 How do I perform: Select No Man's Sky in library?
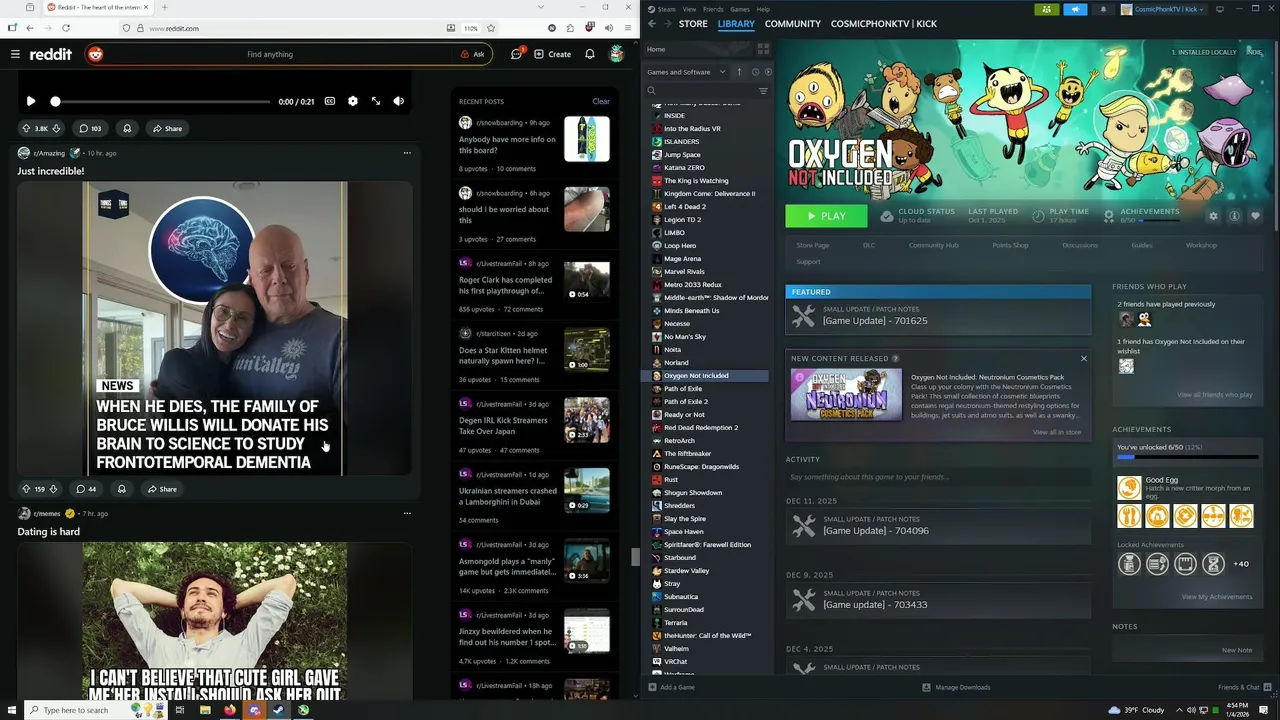pyautogui.click(x=685, y=337)
